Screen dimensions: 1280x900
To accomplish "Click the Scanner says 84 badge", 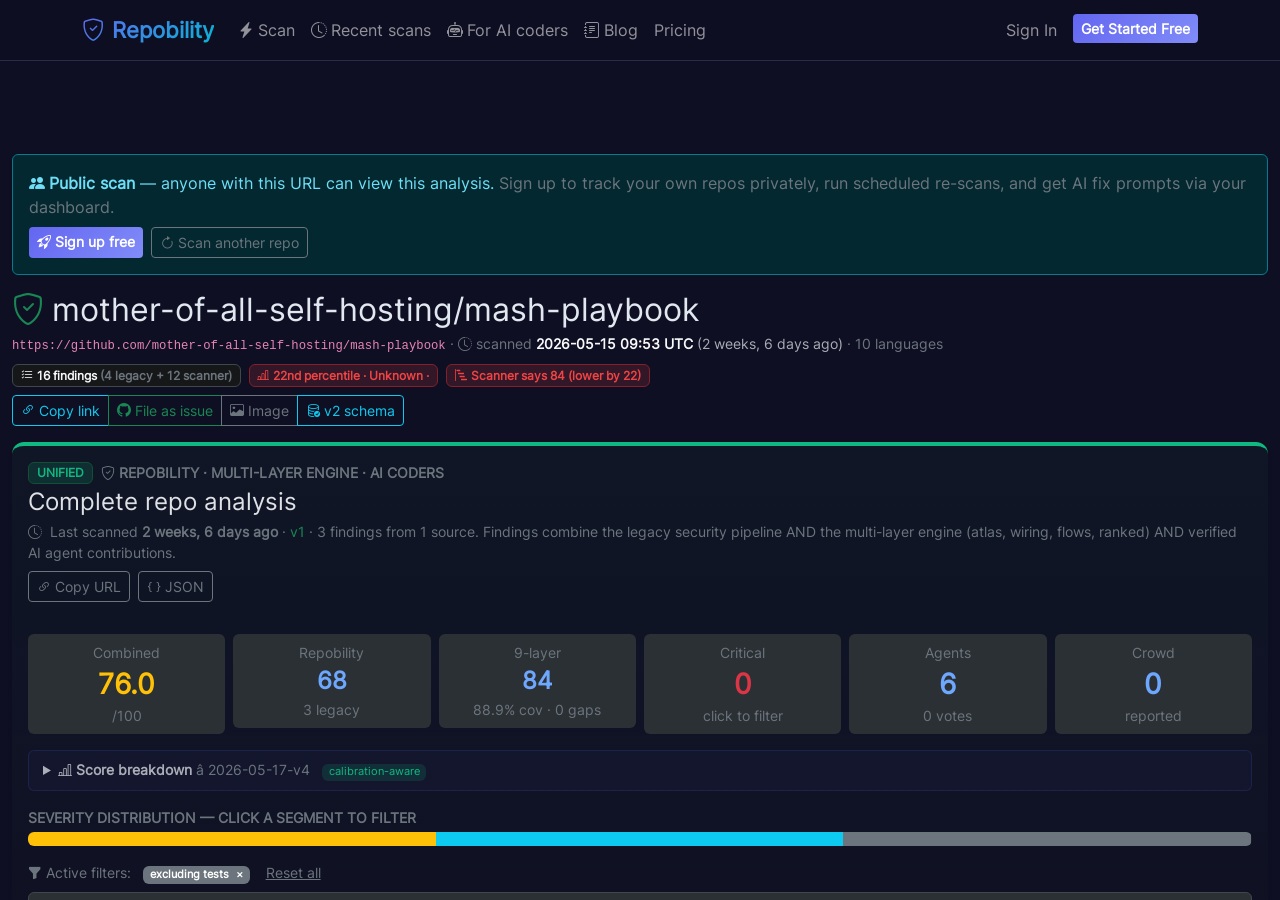I will click(548, 375).
